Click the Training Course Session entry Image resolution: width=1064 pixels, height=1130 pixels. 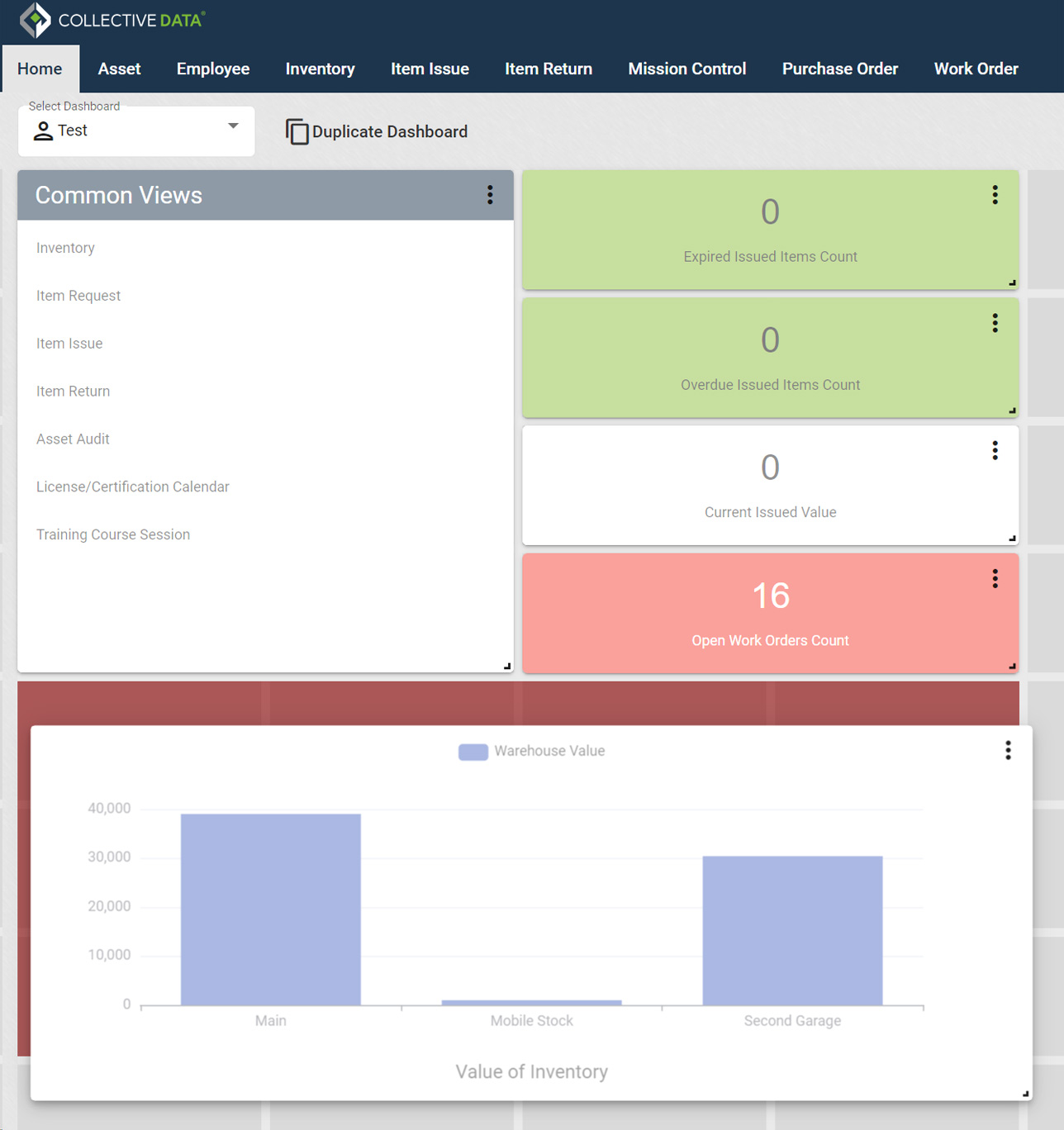click(112, 534)
